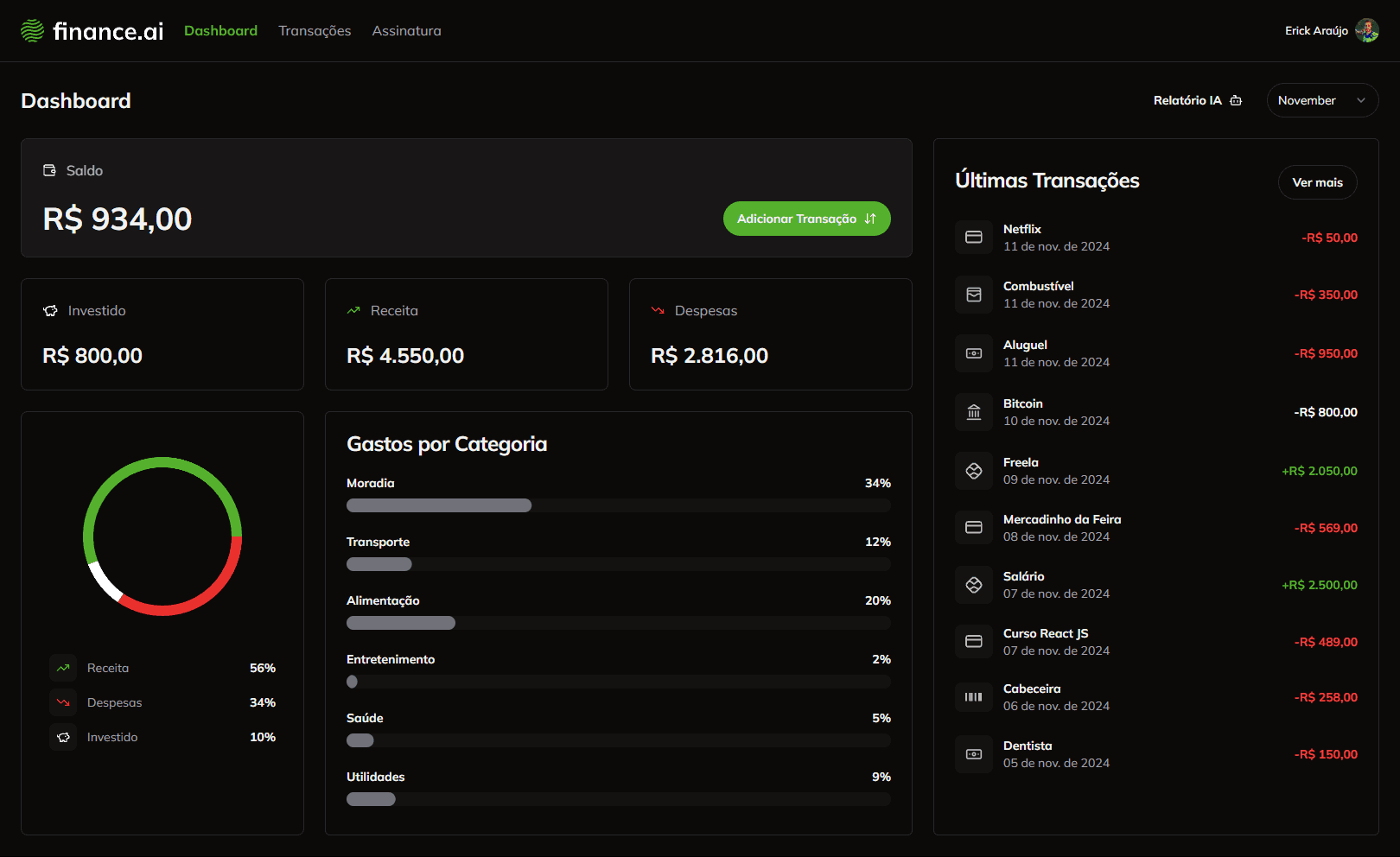Click the Adicionar Transação button
The image size is (1400, 857).
pos(806,219)
